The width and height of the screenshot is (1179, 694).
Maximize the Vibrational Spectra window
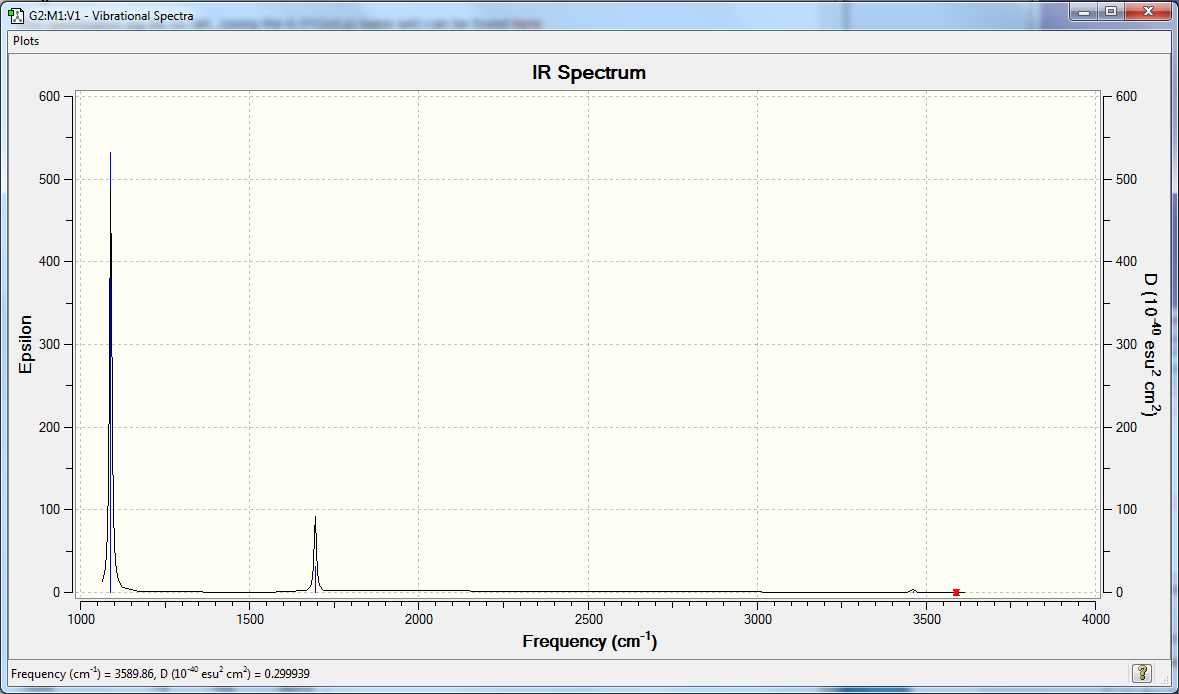(1111, 11)
